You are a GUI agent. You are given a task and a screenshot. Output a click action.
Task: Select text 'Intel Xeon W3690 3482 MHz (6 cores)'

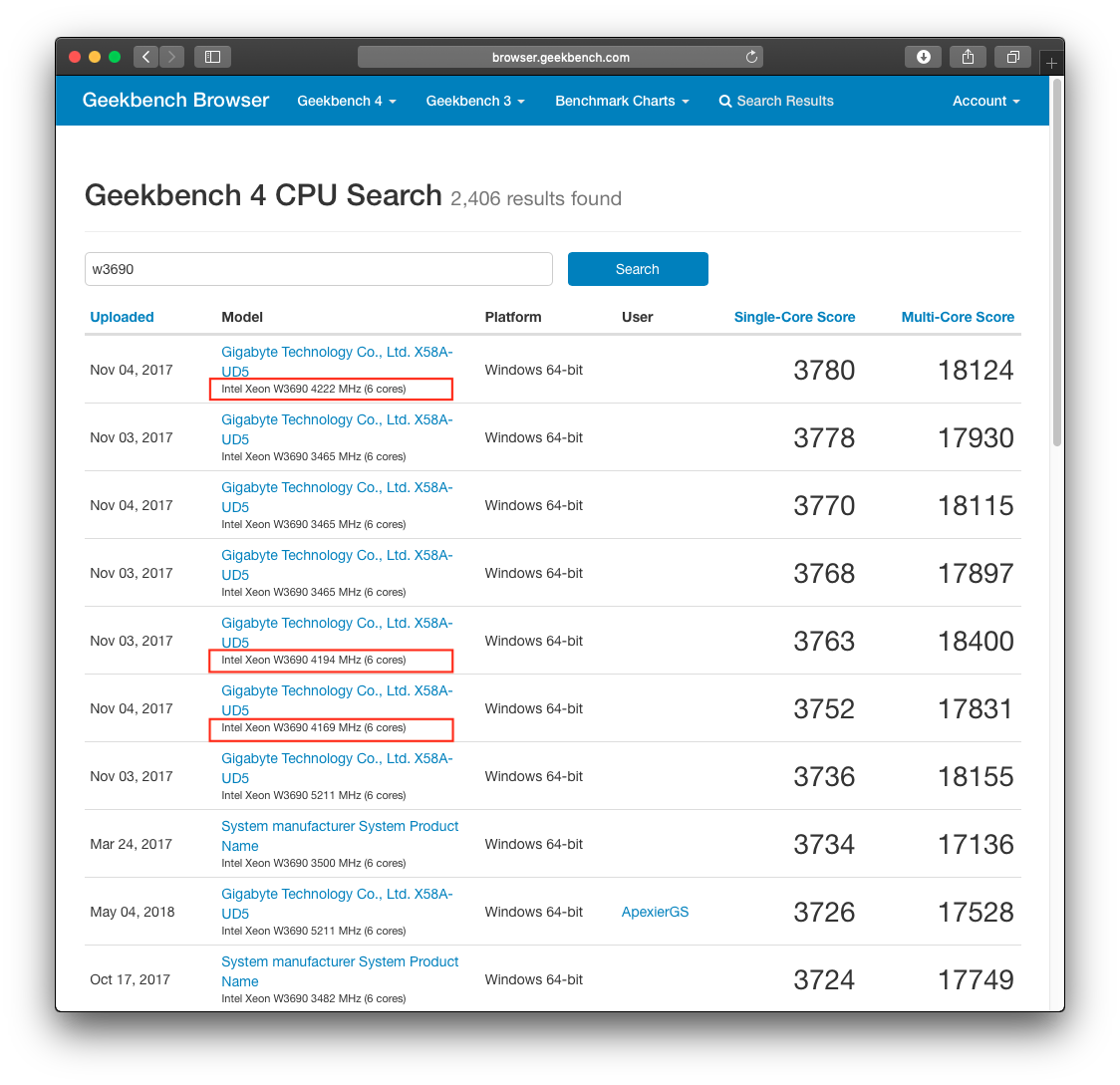pyautogui.click(x=314, y=998)
